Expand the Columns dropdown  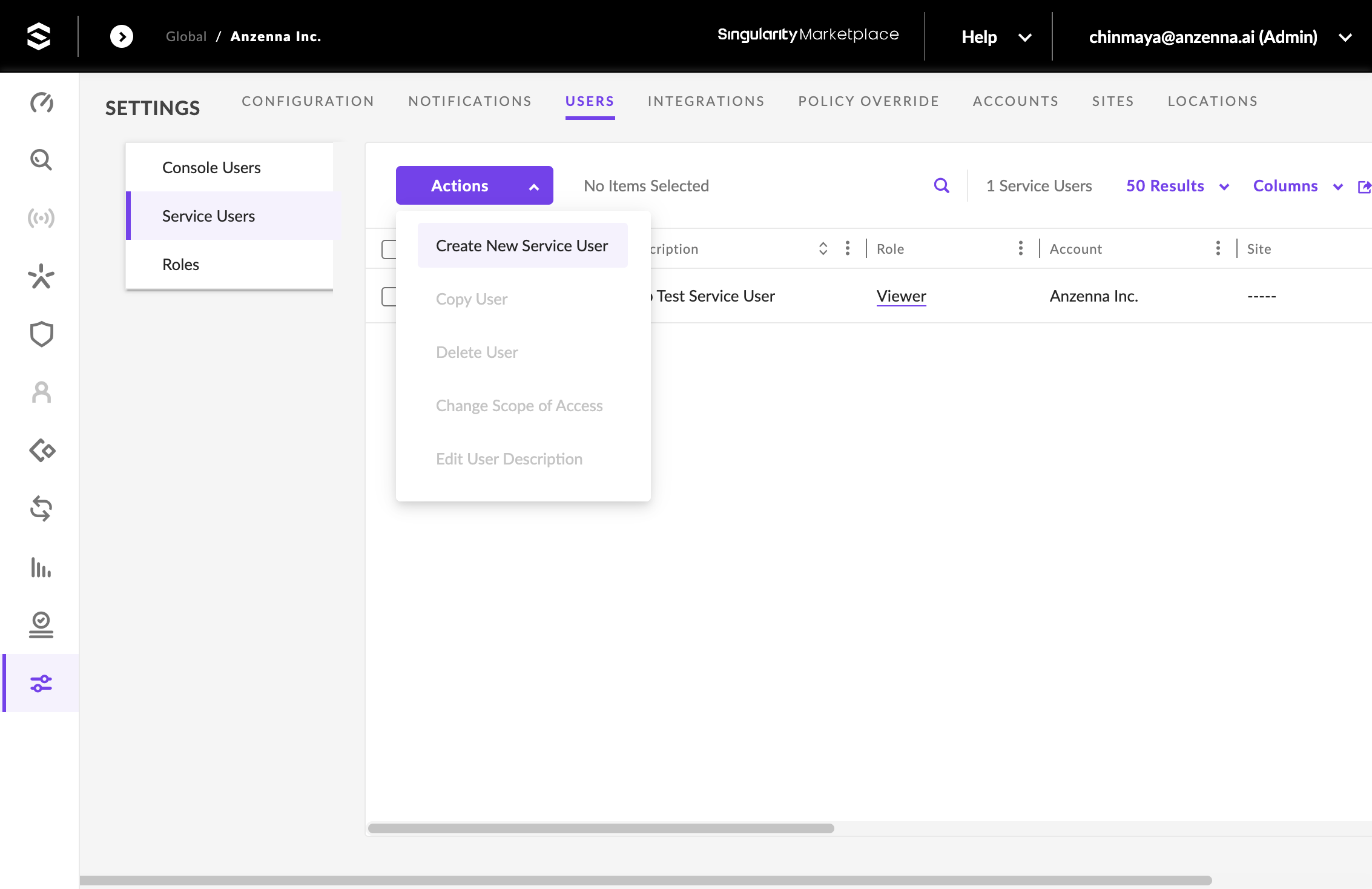coord(1298,186)
